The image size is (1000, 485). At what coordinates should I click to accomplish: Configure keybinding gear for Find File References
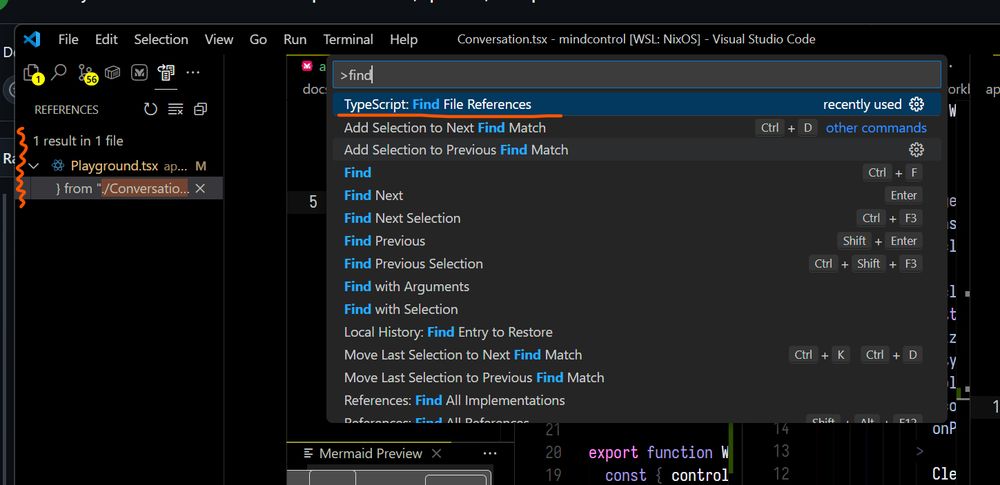(x=916, y=104)
